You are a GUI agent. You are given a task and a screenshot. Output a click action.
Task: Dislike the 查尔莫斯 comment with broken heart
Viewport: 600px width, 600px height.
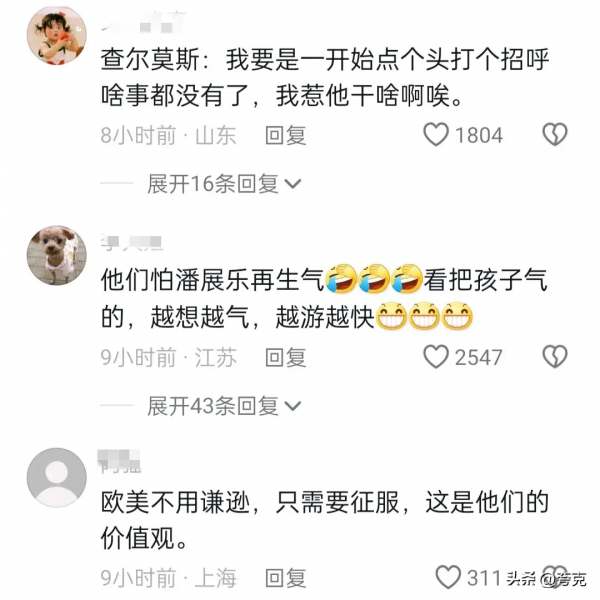point(555,134)
